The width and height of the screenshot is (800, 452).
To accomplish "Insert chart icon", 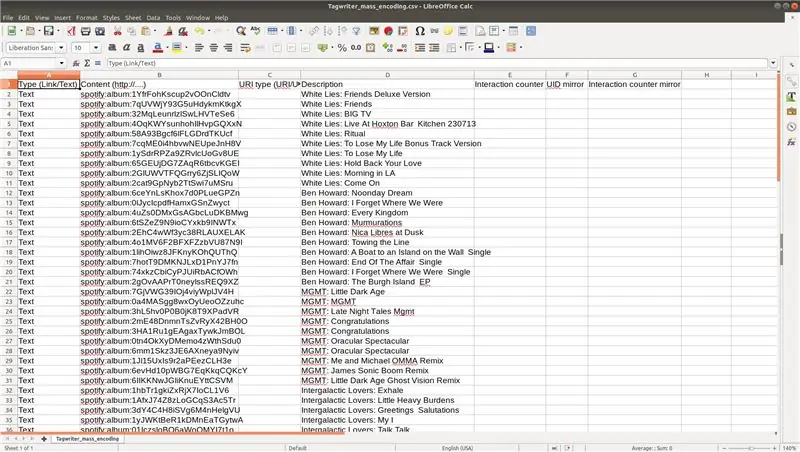I will [388, 31].
